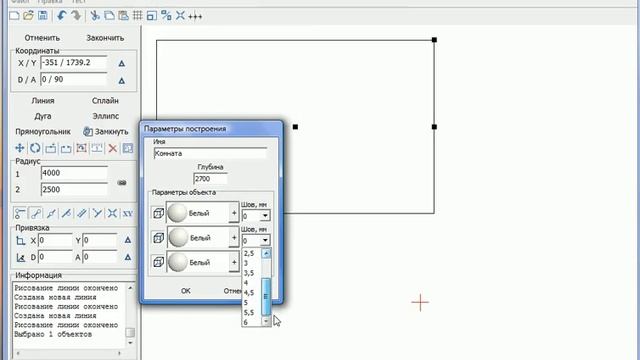640x360 pixels.
Task: Select the third Белый material sphere swatch
Action: (177, 262)
